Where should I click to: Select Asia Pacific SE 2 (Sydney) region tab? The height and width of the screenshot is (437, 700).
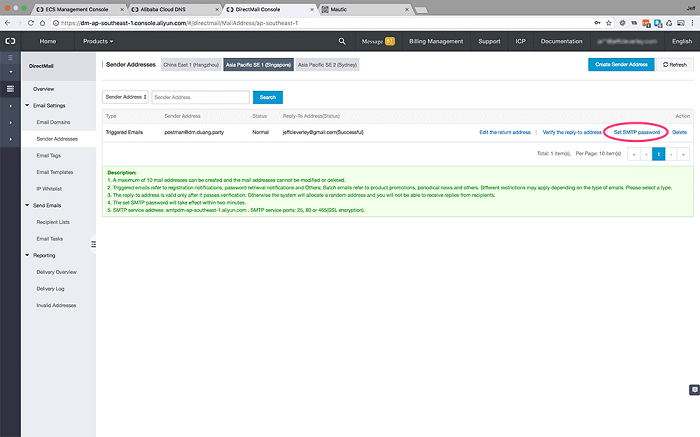click(x=327, y=65)
